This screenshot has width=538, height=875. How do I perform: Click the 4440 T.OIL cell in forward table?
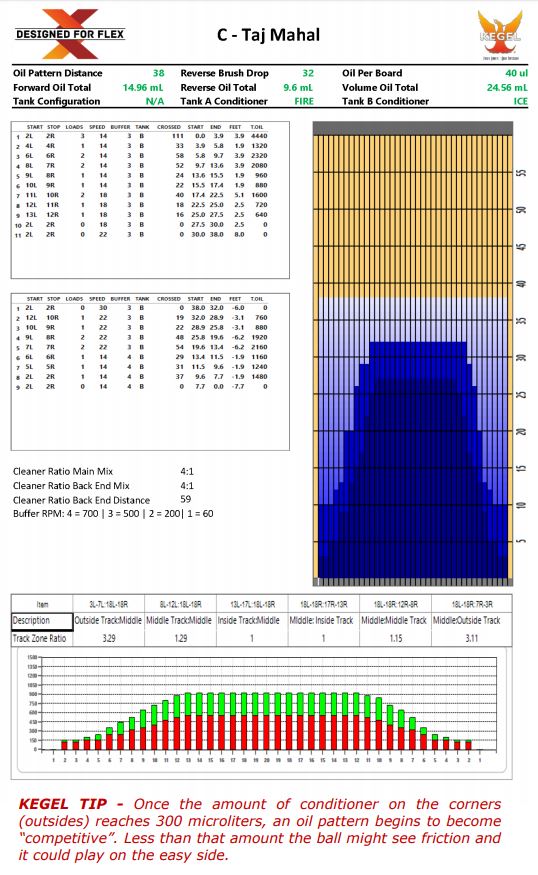point(259,136)
